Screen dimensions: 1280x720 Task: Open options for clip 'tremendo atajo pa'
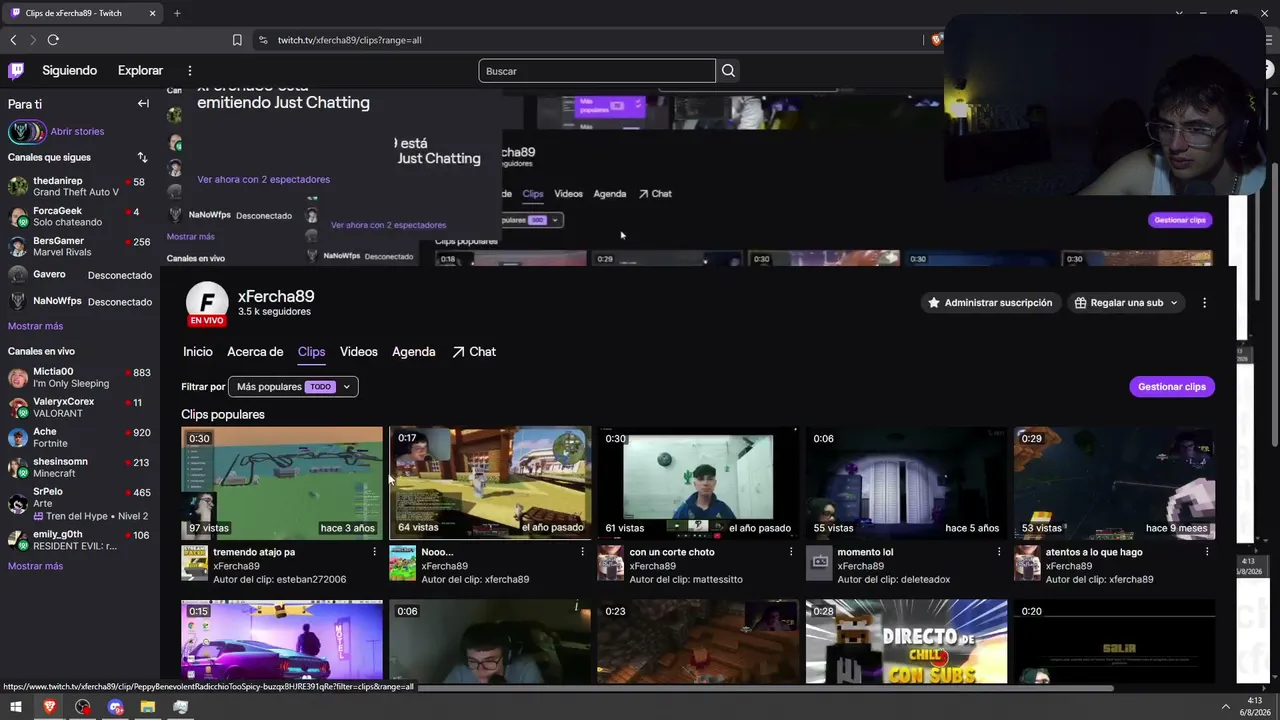point(375,552)
